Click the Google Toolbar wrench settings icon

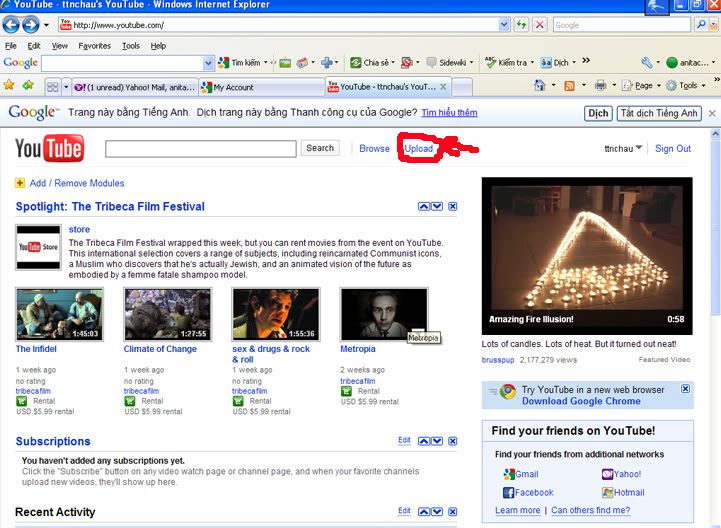click(x=647, y=62)
